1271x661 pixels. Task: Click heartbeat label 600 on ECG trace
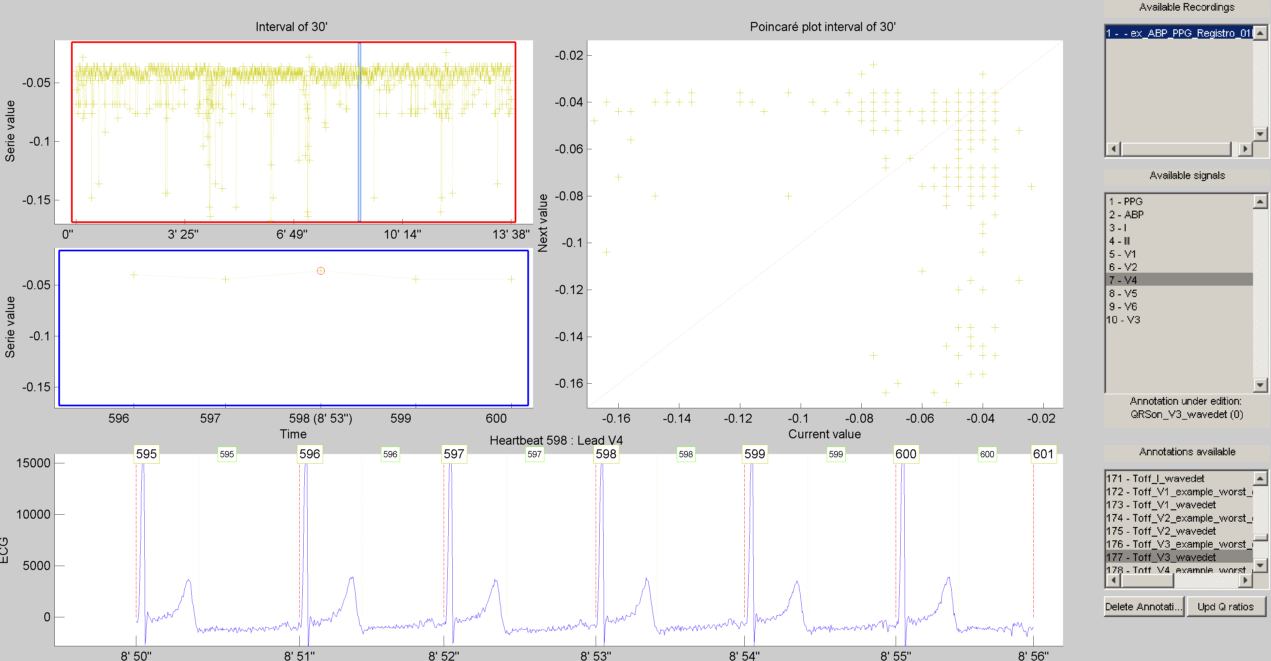point(906,454)
